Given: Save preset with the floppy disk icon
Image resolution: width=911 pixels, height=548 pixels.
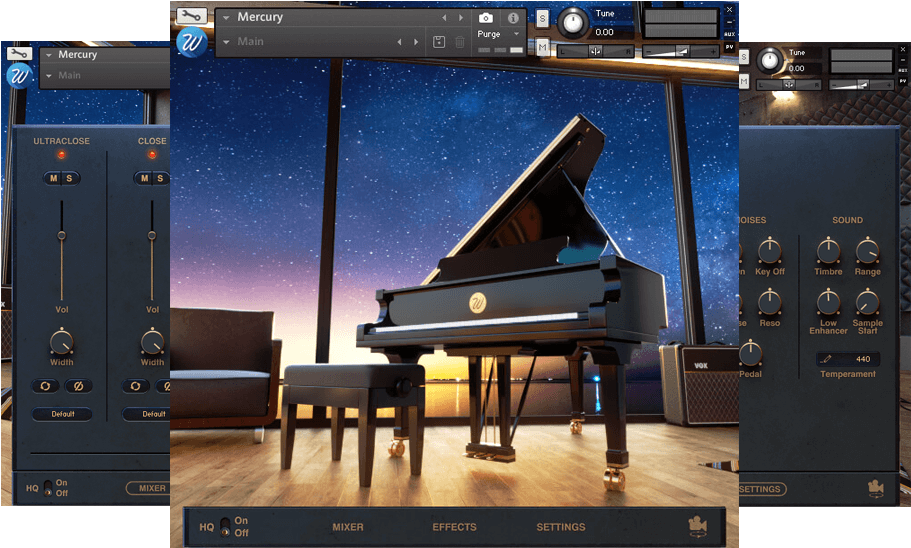Looking at the screenshot, I should click(439, 42).
